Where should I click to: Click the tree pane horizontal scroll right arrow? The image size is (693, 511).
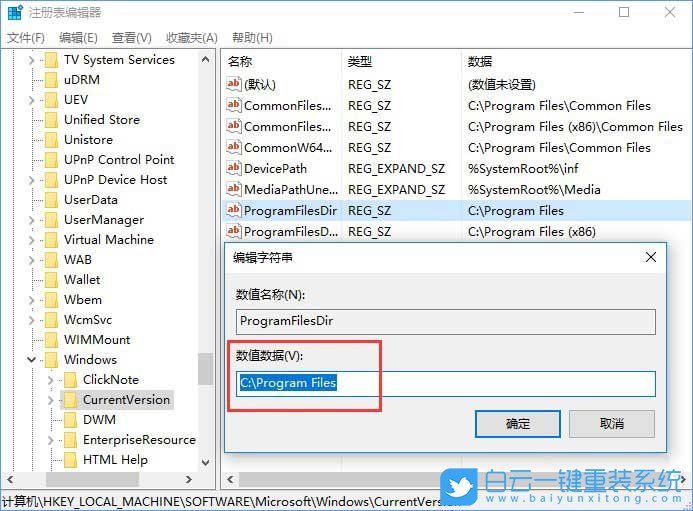tap(189, 479)
